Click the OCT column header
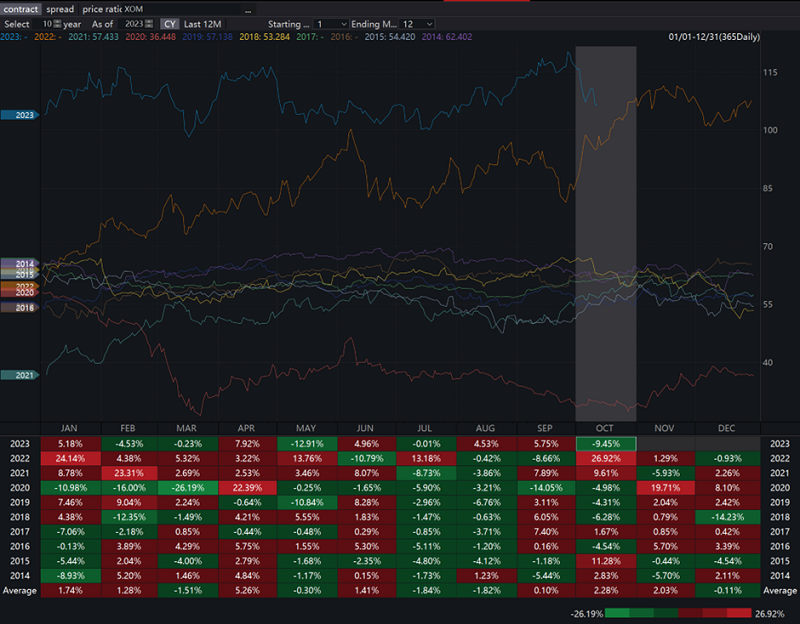The image size is (800, 624). [606, 428]
